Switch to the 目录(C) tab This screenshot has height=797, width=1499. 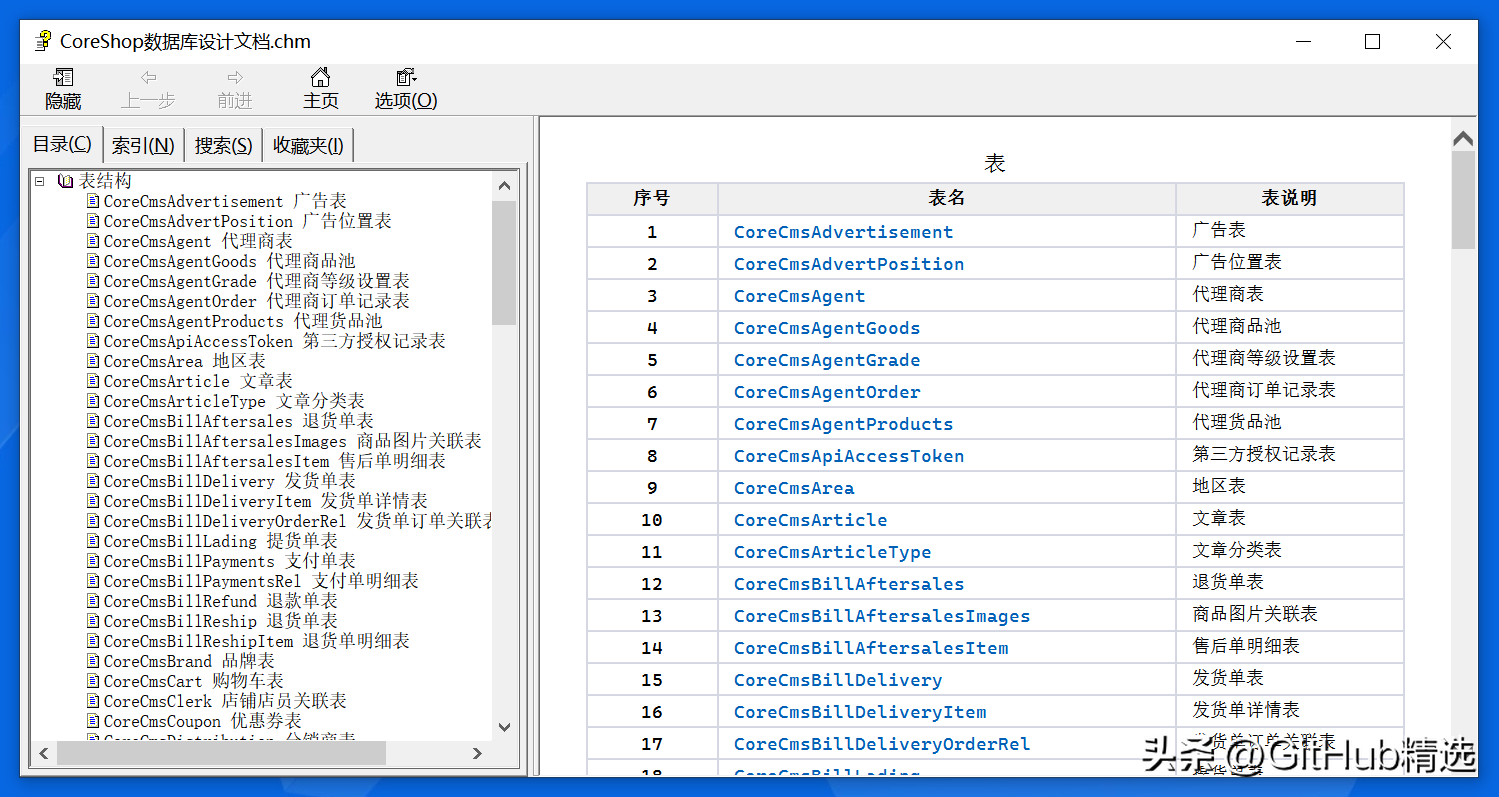coord(62,145)
